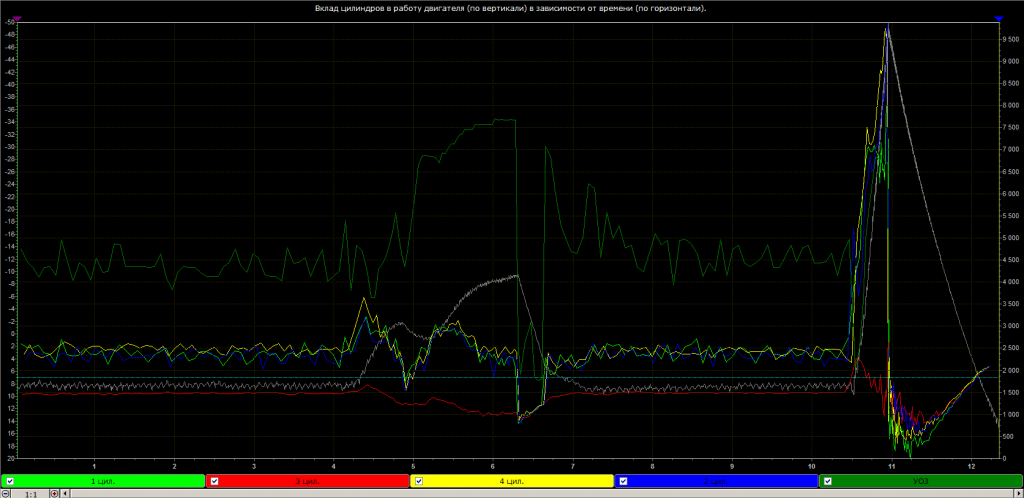Select the red 3 цил. legend label
The image size is (1024, 498).
(308, 481)
